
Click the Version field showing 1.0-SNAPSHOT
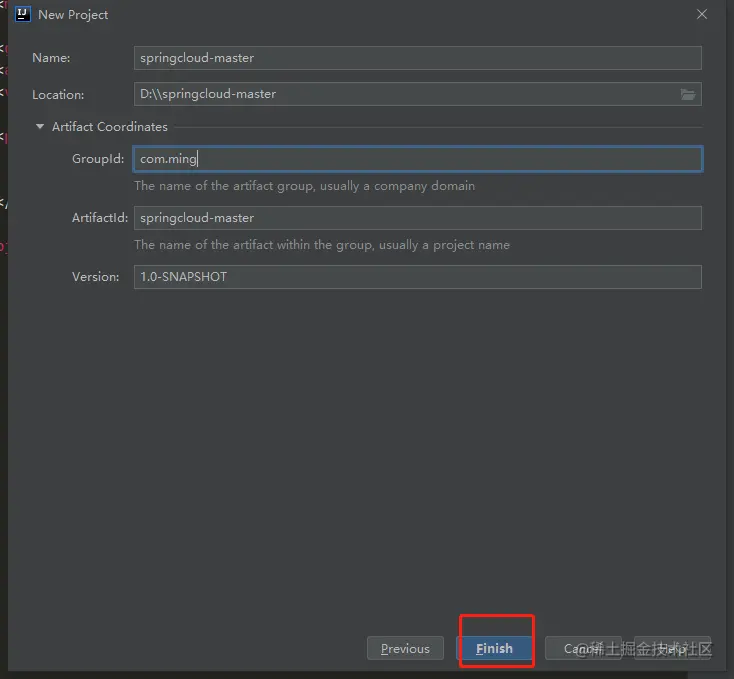(x=418, y=277)
